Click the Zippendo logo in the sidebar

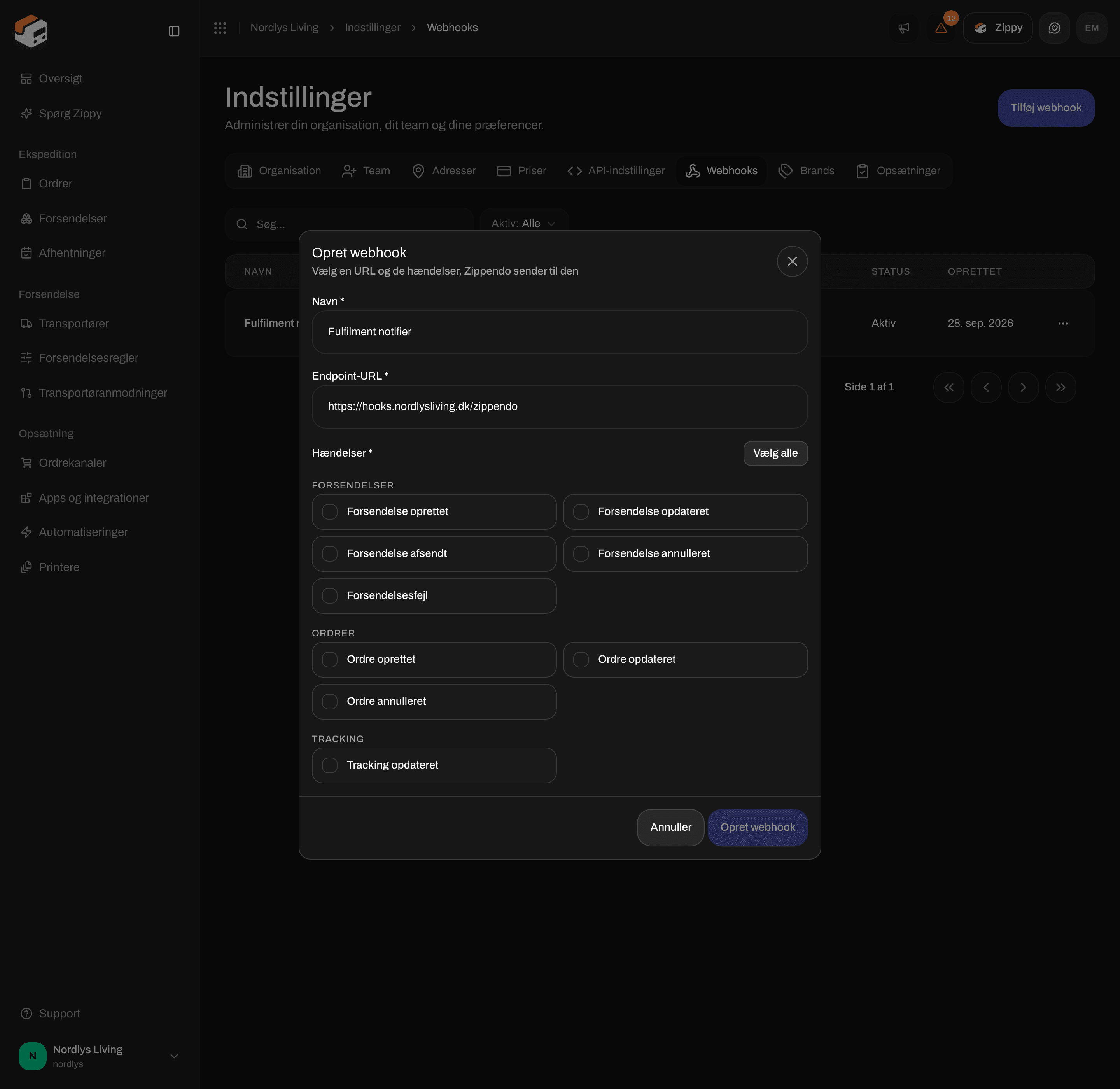[31, 31]
